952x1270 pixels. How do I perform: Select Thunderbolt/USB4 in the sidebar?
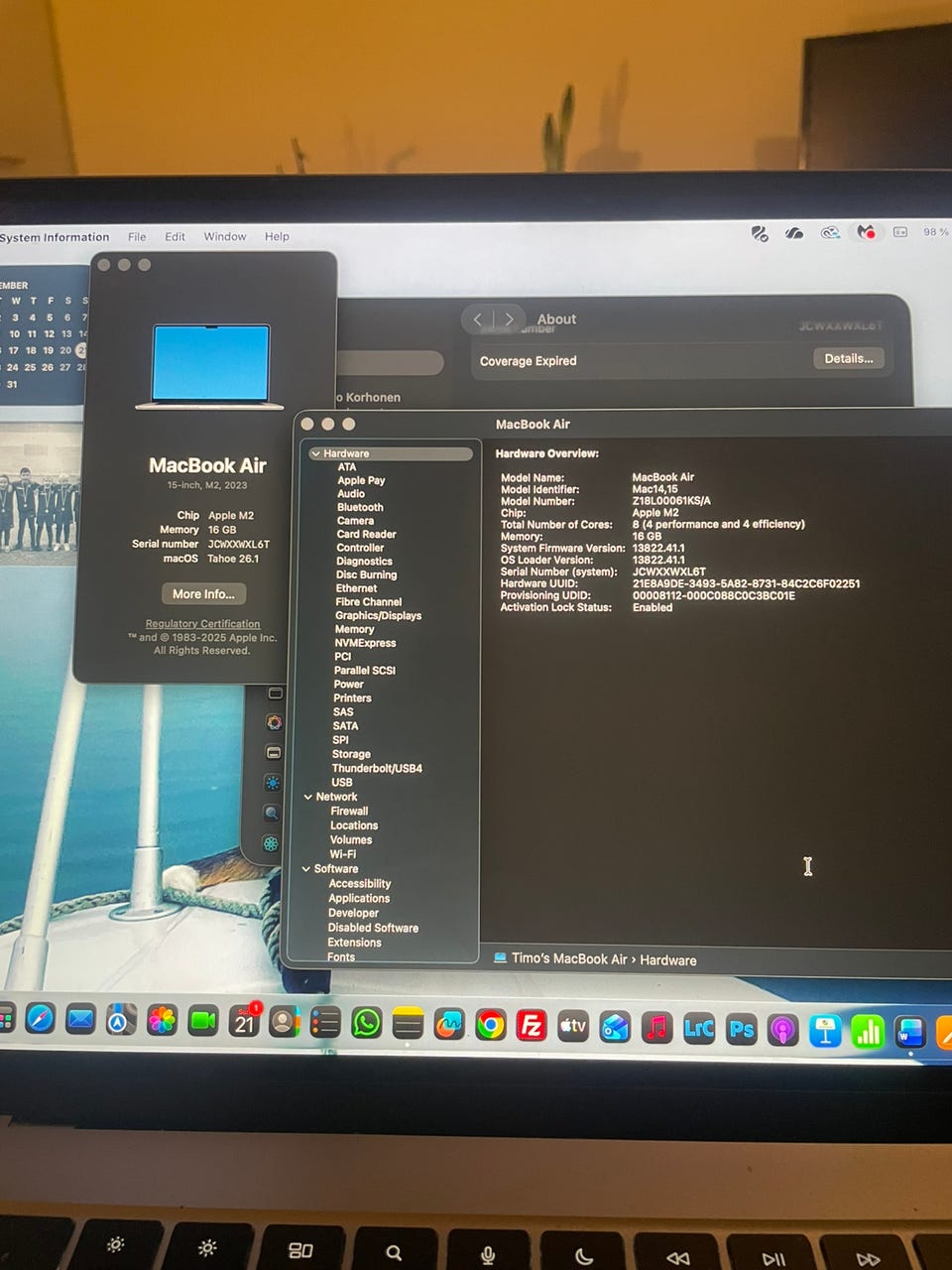(377, 768)
